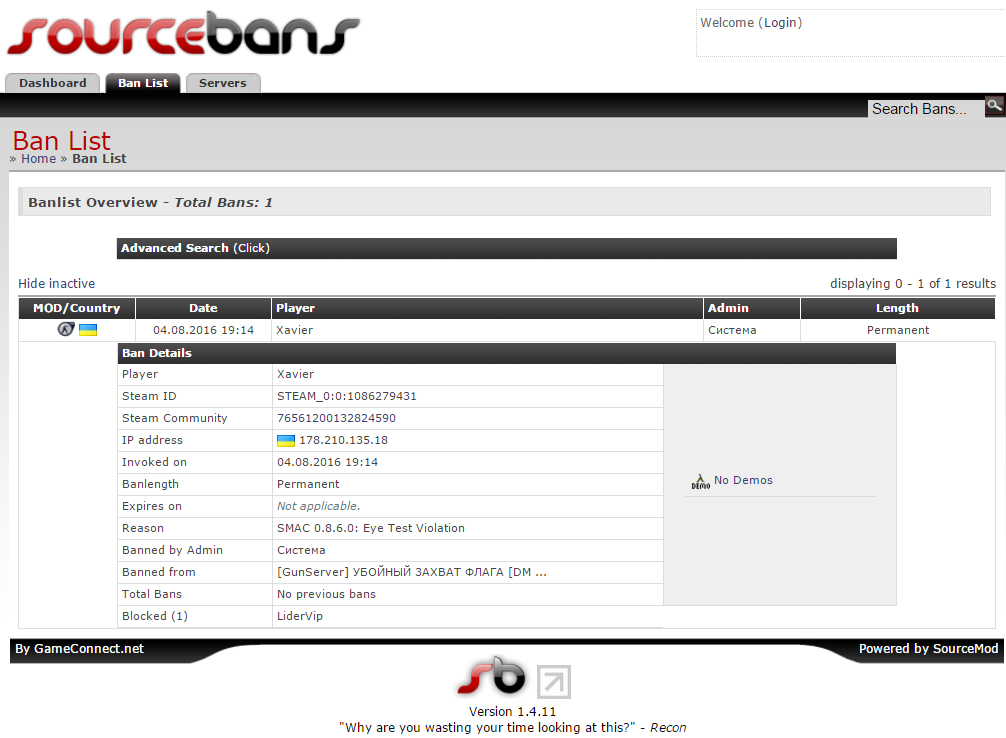Click the displaying 0 - 1 of 1 results text
The width and height of the screenshot is (1006, 738).
pyautogui.click(x=913, y=284)
